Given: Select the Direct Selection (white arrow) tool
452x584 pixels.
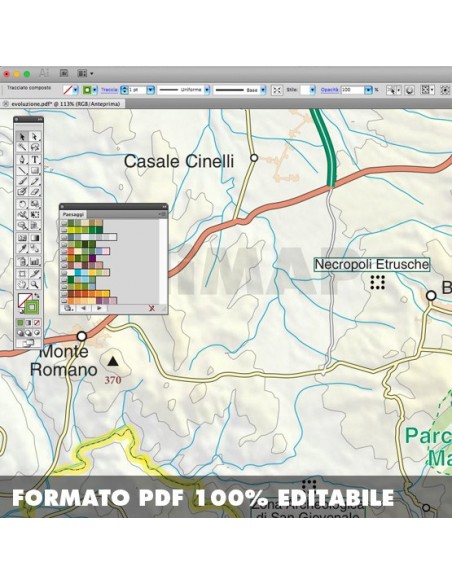Looking at the screenshot, I should pyautogui.click(x=35, y=137).
